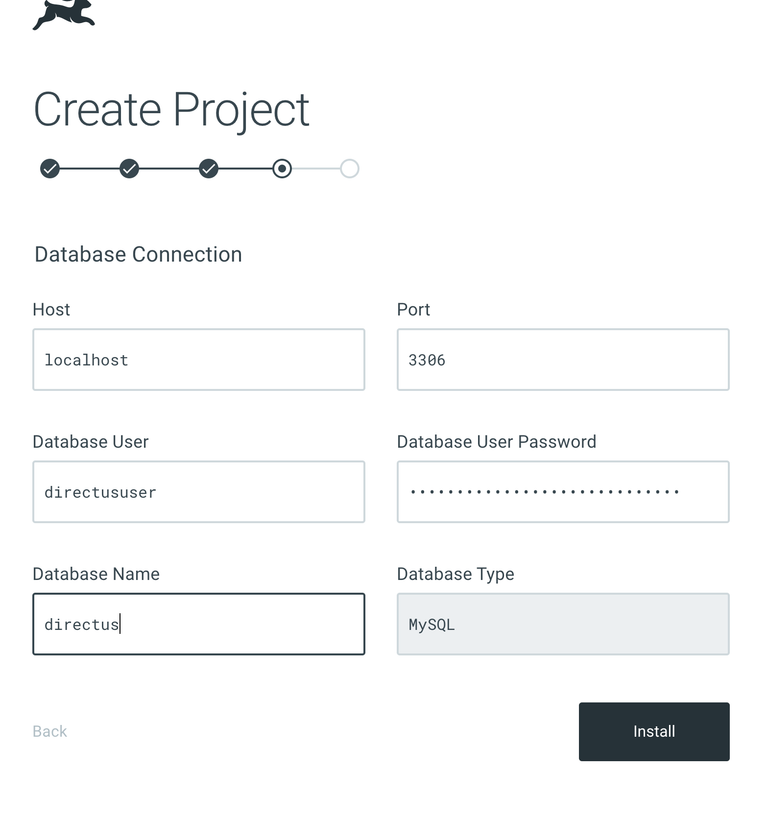The image size is (768, 821).
Task: Click the Port field showing 3306
Action: [562, 360]
